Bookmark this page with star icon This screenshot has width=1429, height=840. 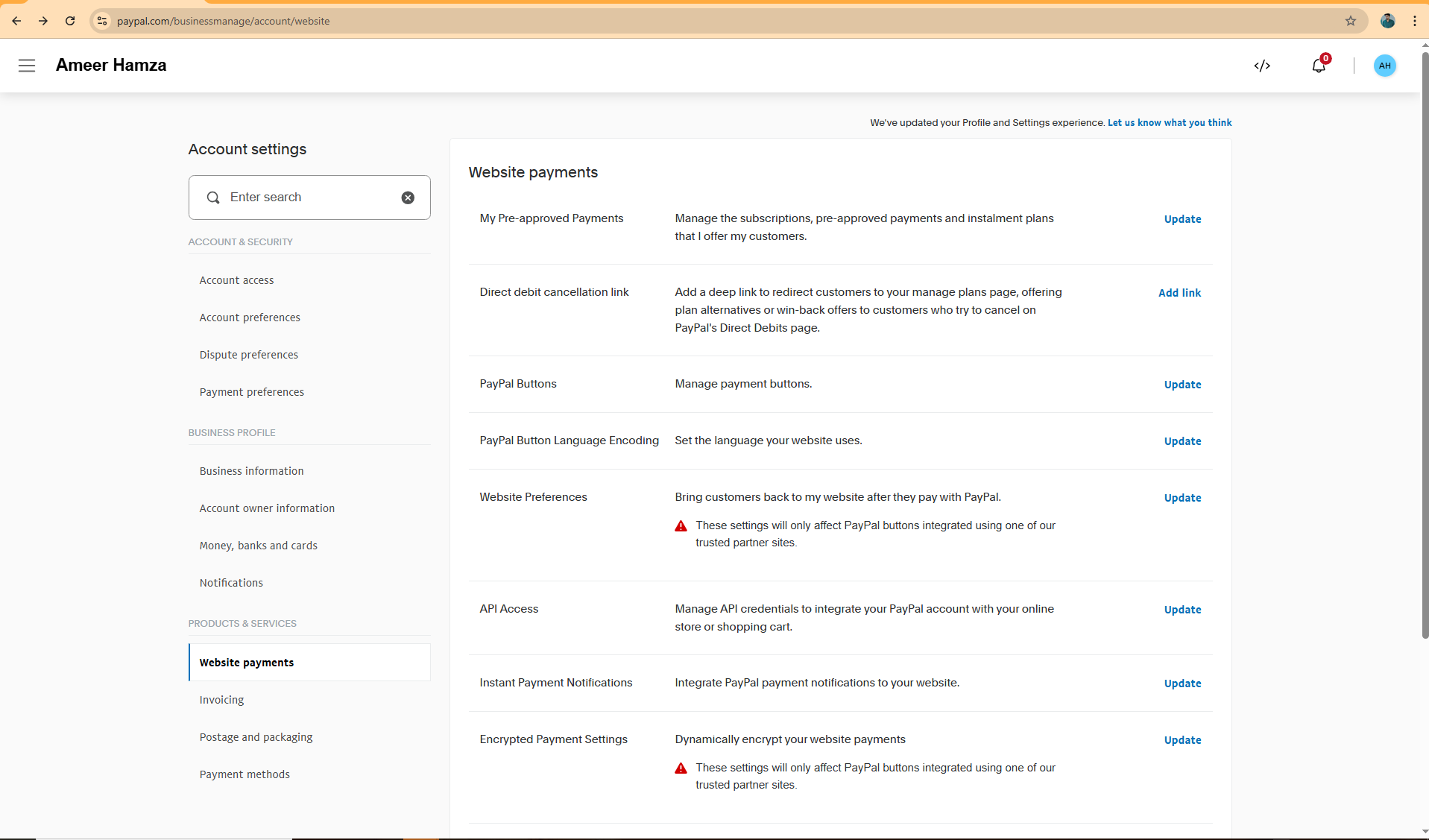click(x=1351, y=21)
